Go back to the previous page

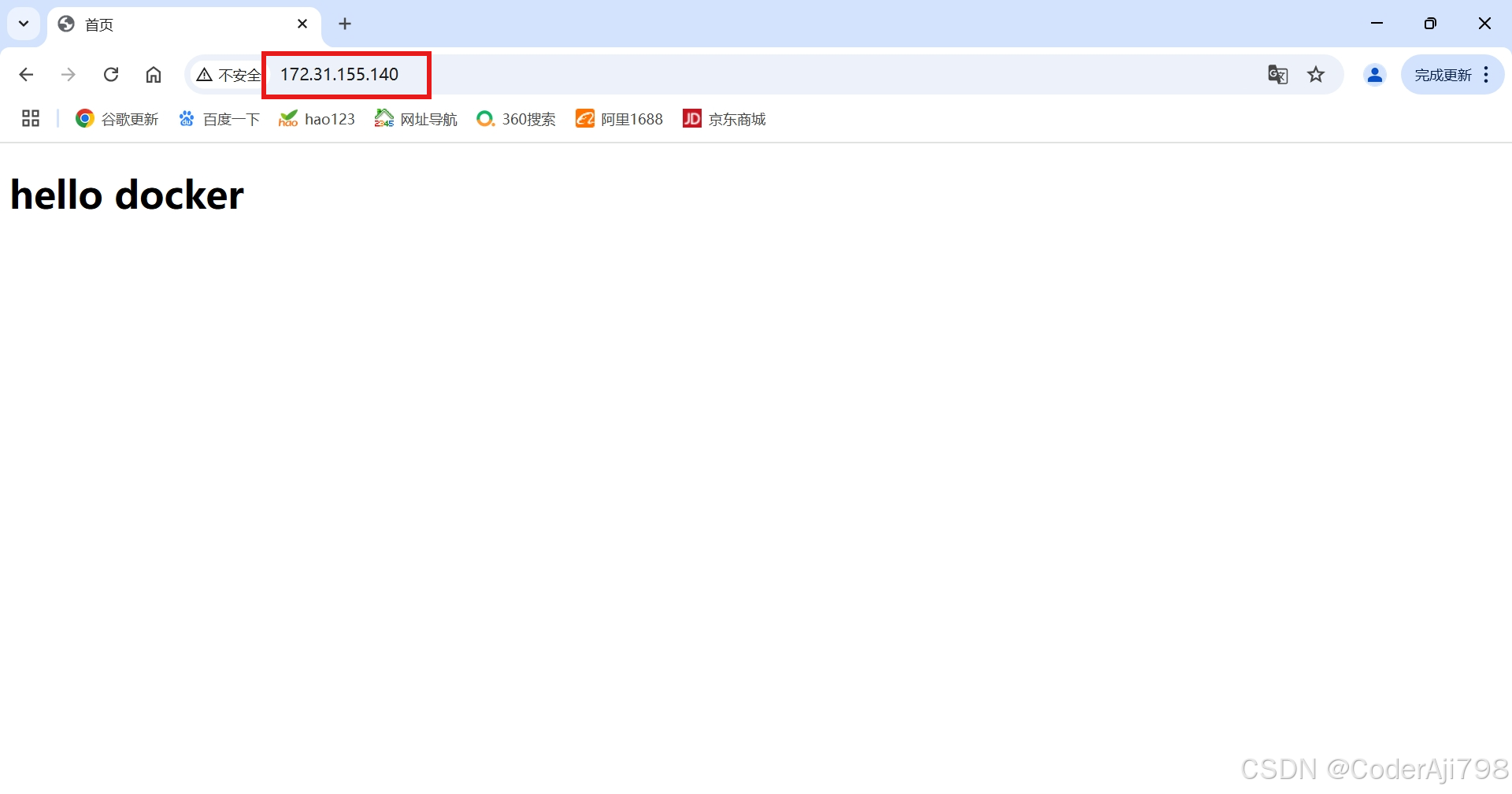tap(26, 75)
